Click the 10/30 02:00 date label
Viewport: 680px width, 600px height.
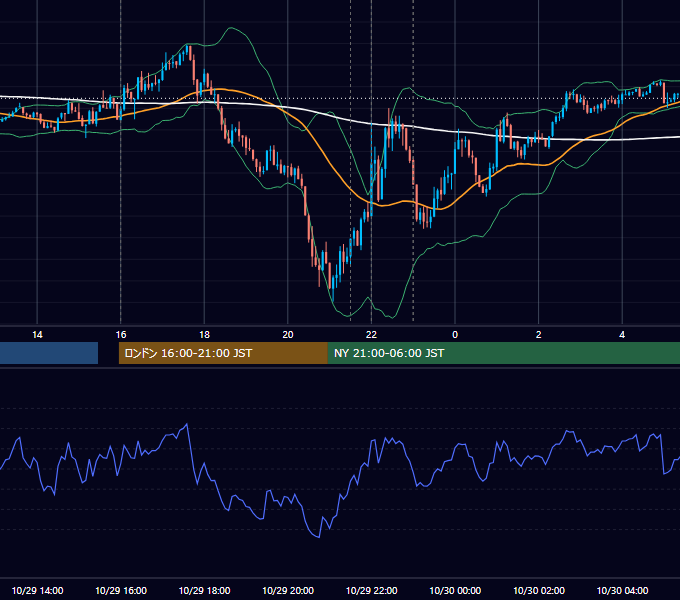coord(539,590)
